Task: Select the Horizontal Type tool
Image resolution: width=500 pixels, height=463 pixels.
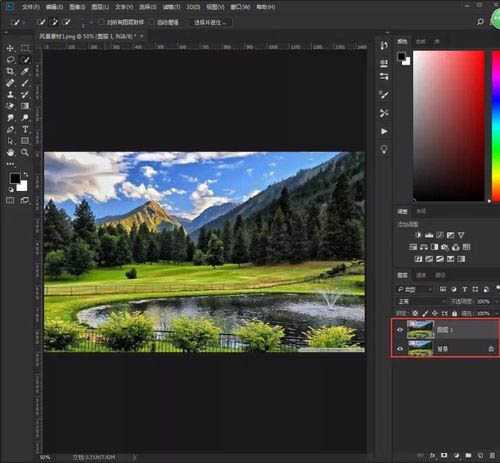Action: tap(25, 129)
